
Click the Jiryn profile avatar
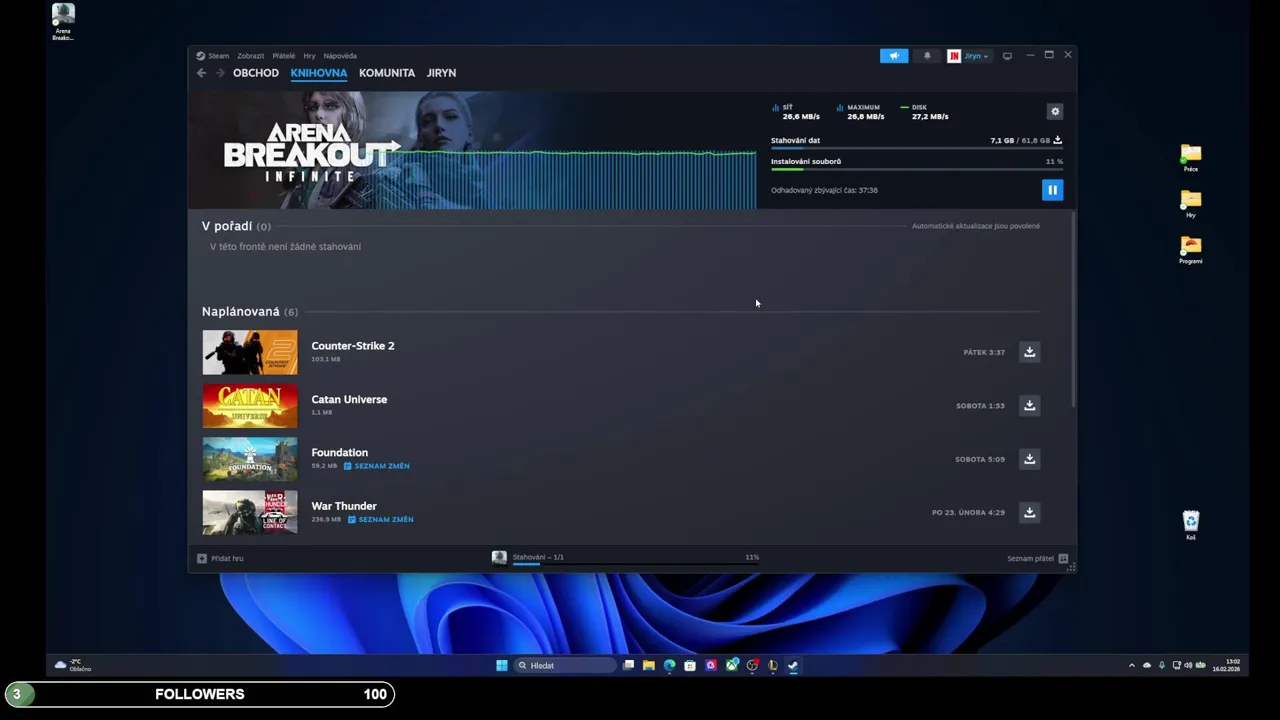pos(954,56)
